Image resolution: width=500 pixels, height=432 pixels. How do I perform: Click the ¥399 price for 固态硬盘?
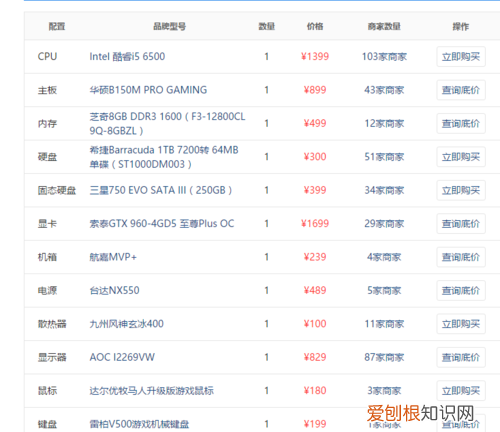pyautogui.click(x=315, y=190)
